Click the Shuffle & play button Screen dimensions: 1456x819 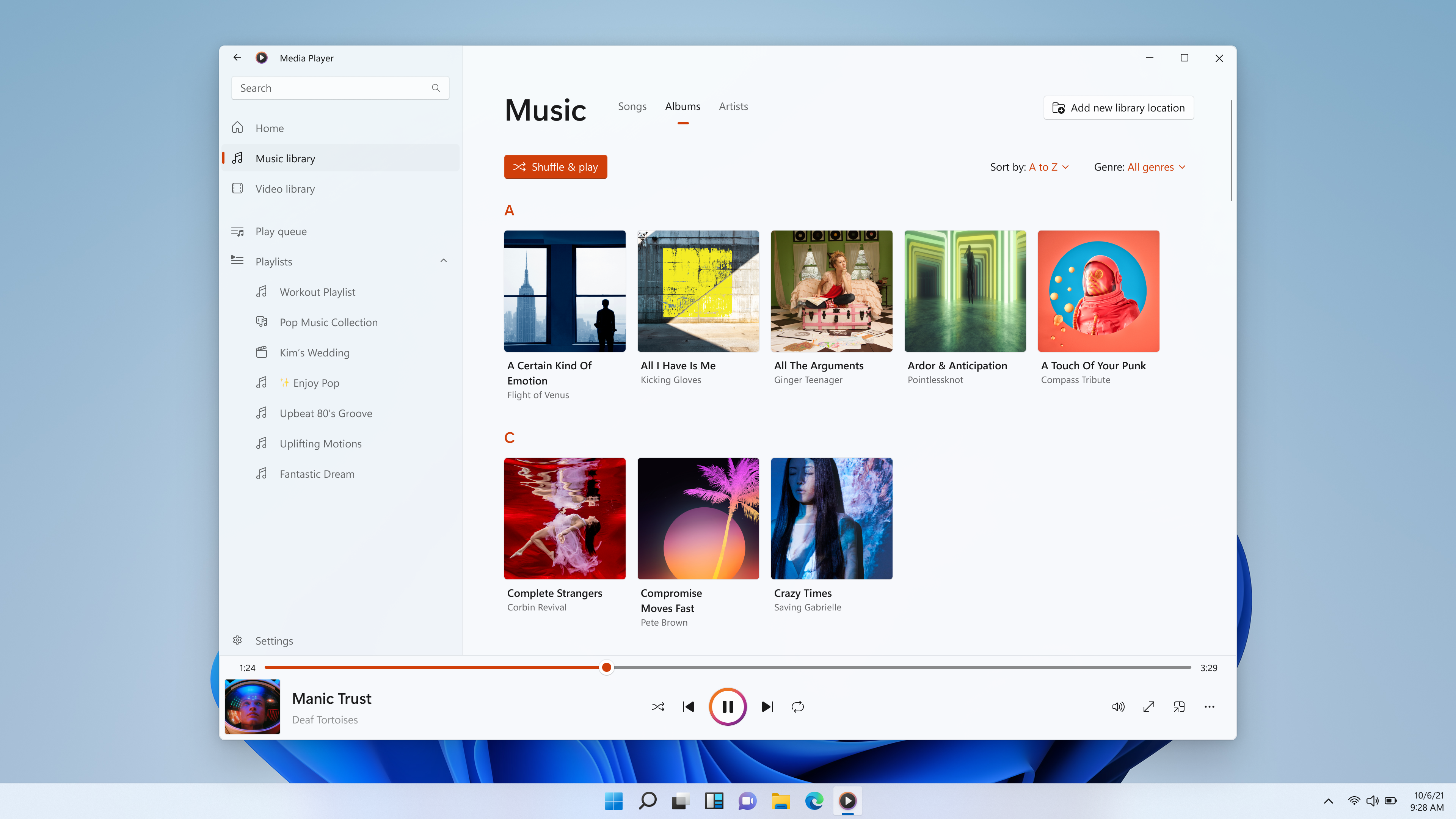[x=556, y=166]
